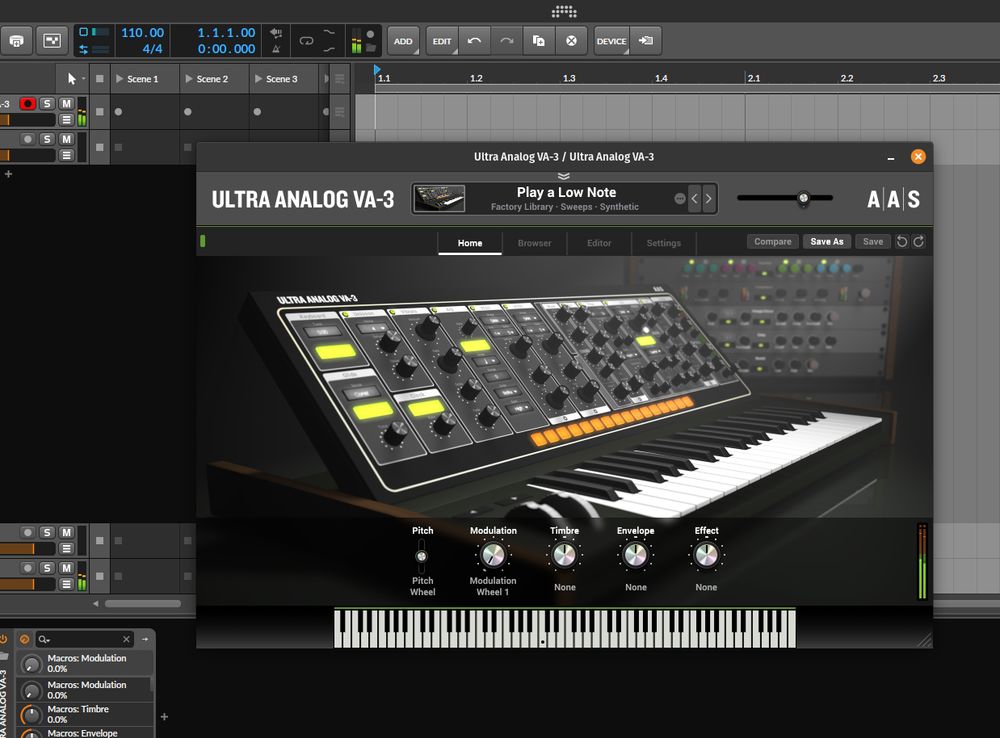Switch to the Settings tab in Ultra Analog
This screenshot has width=1000, height=738.
click(663, 243)
